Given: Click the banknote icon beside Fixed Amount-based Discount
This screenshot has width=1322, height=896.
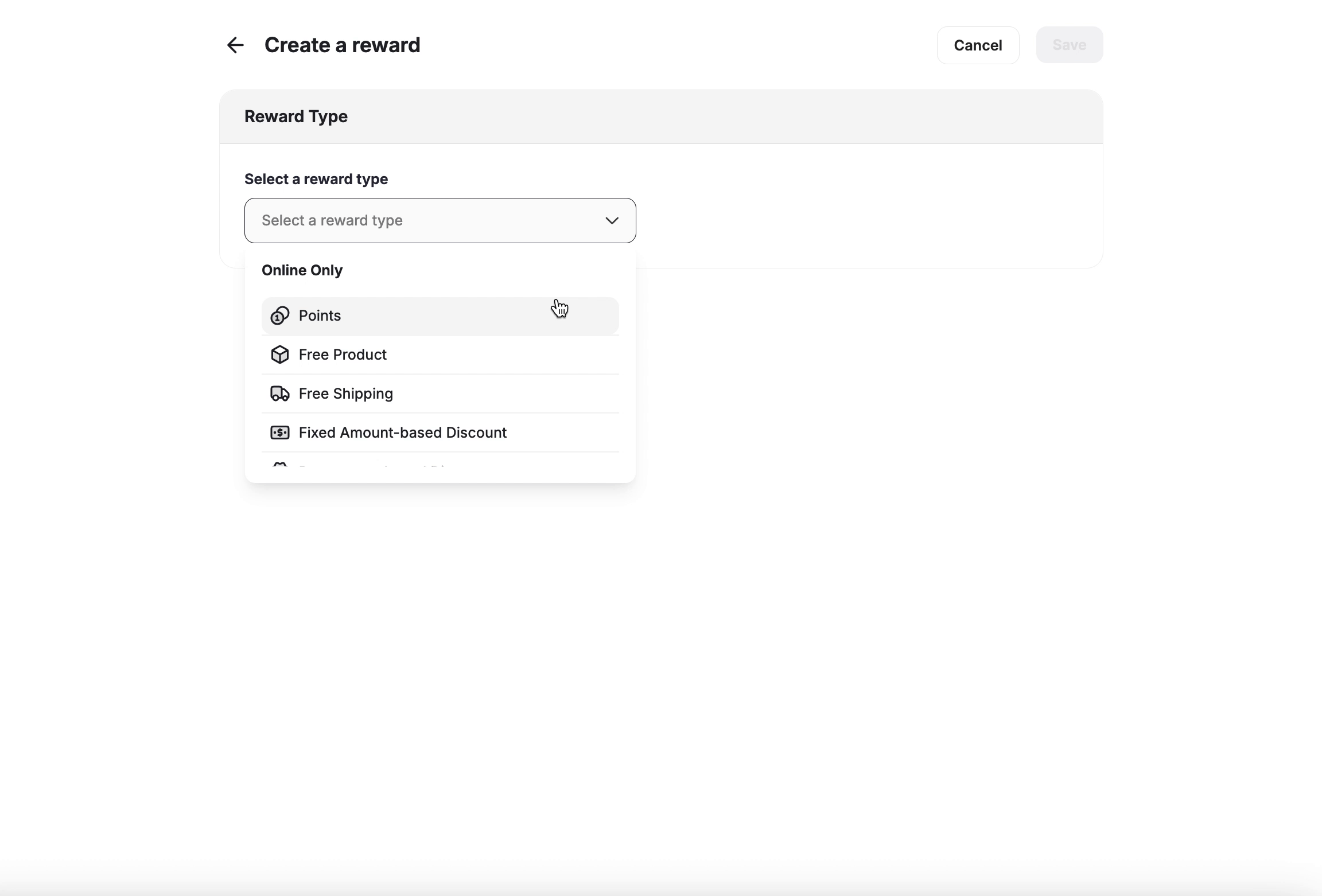Looking at the screenshot, I should click(279, 432).
